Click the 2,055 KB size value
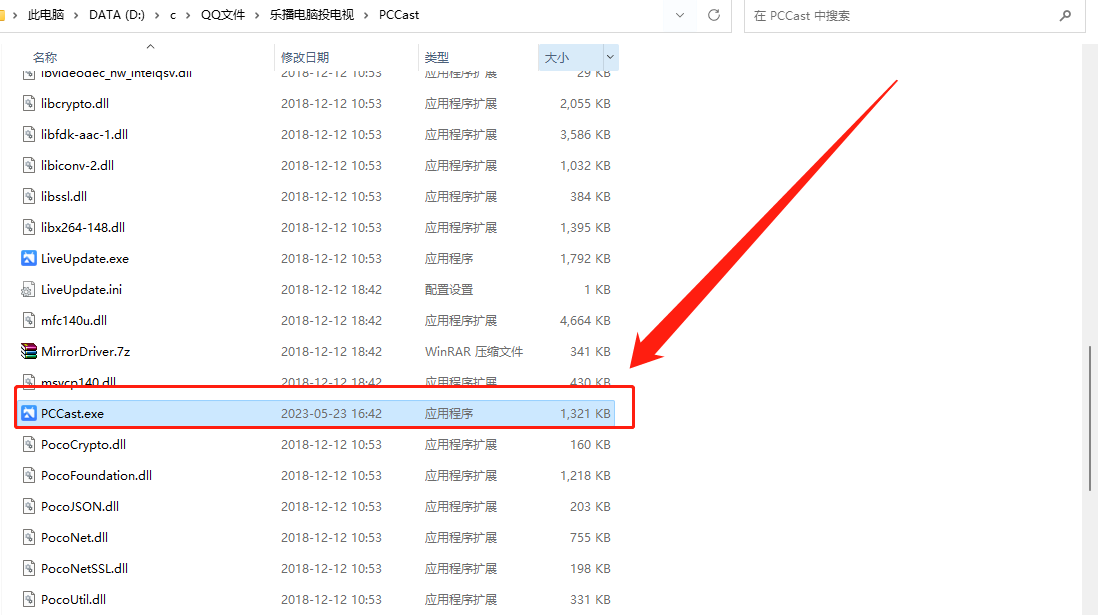 [x=585, y=104]
